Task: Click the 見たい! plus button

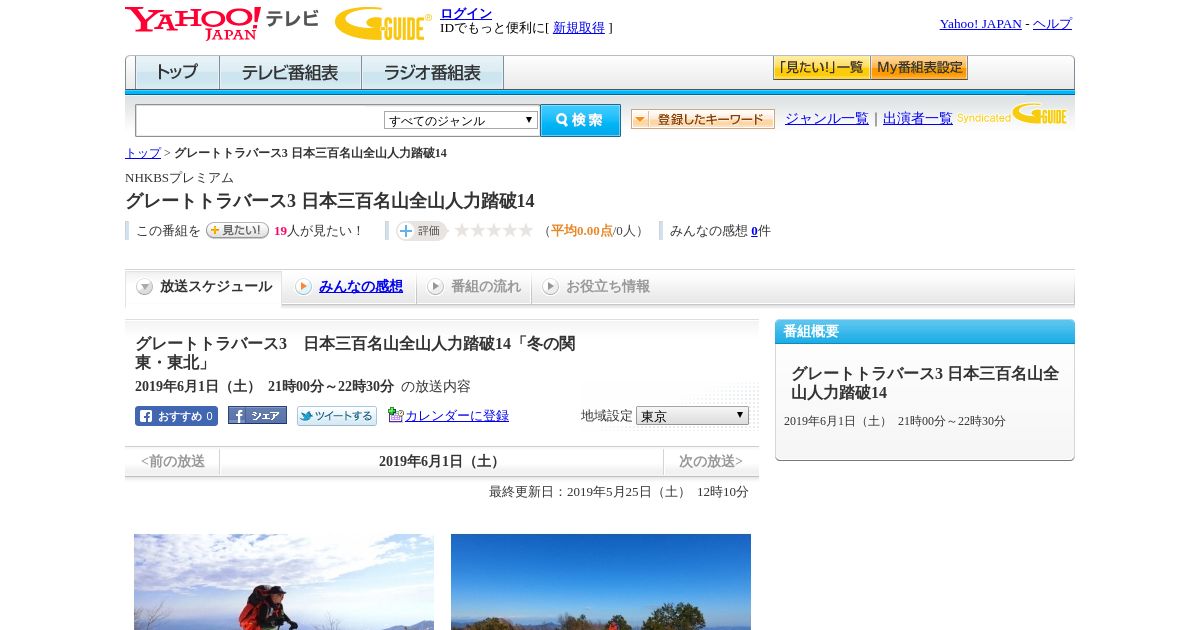Action: (237, 230)
